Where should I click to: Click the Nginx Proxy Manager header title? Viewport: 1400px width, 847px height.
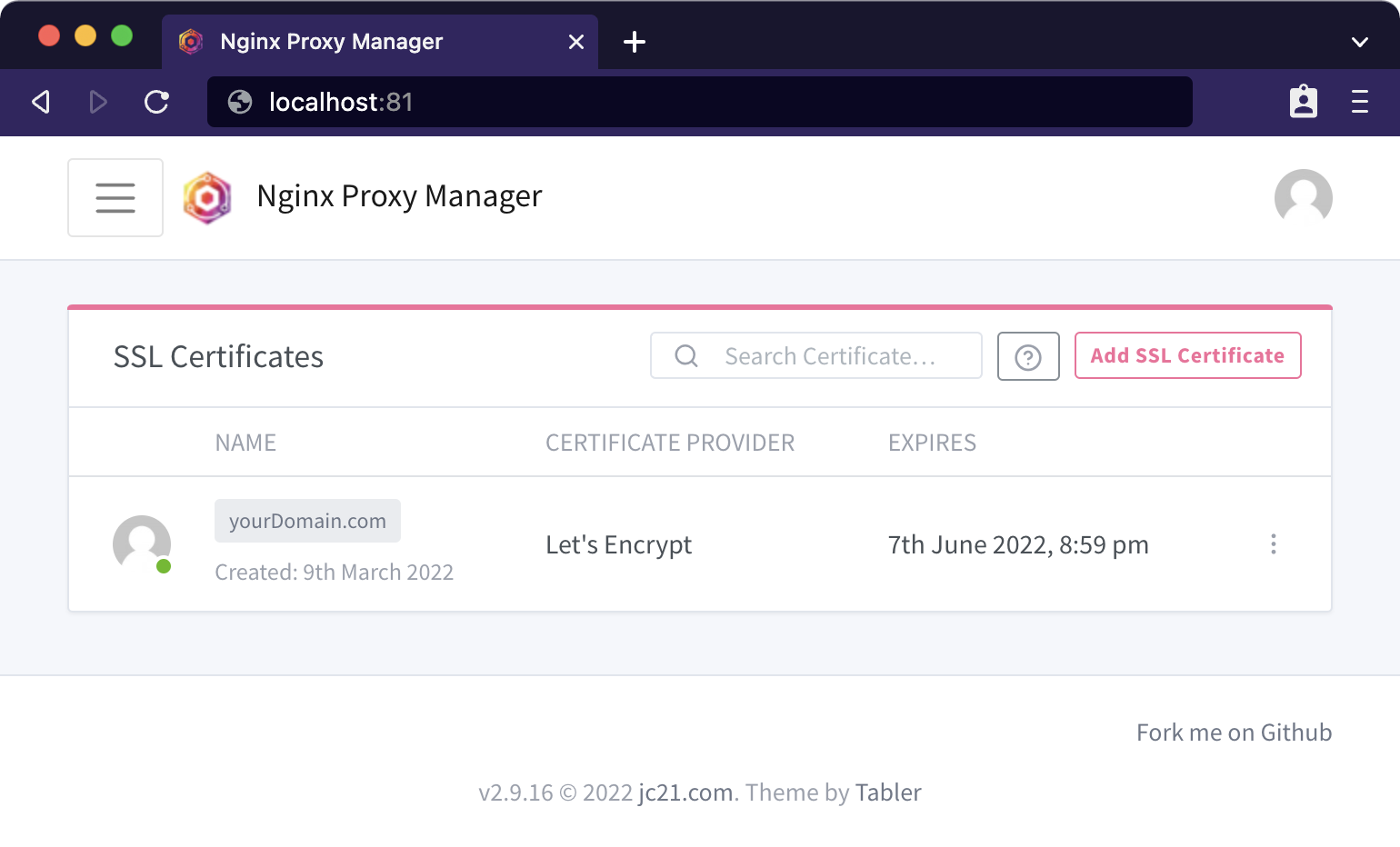coord(399,196)
